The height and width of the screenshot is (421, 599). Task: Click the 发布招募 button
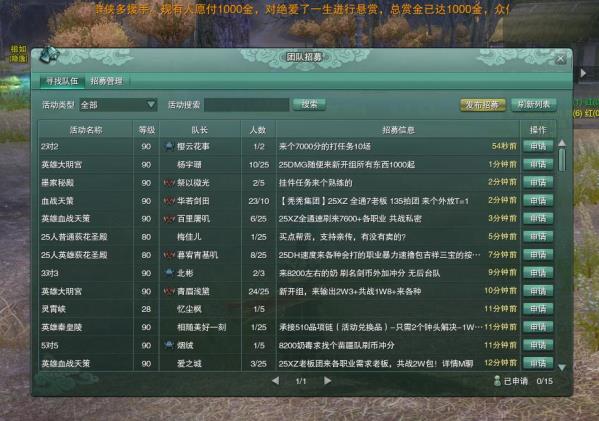point(482,105)
